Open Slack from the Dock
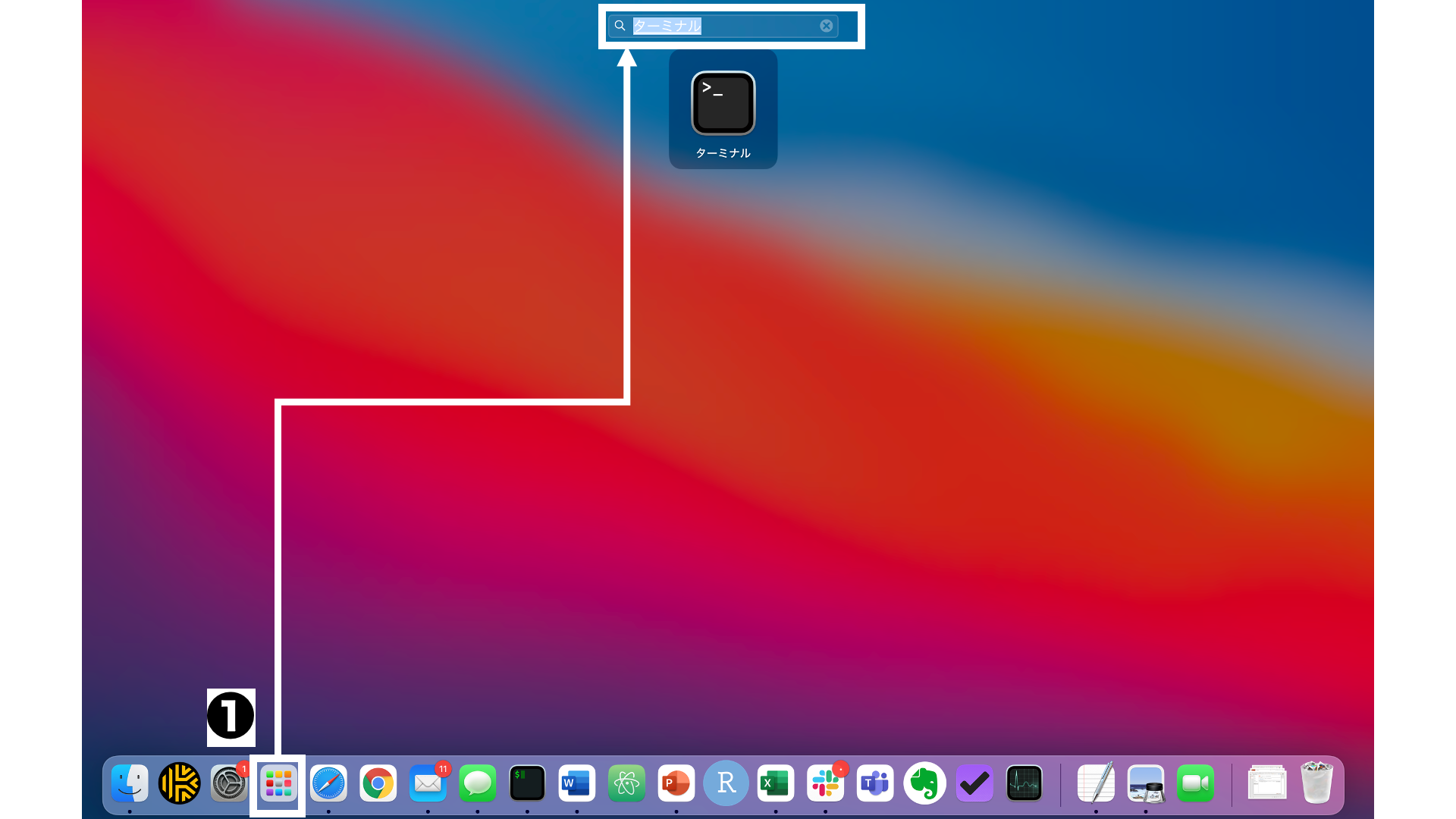Viewport: 1456px width, 819px height. point(825,783)
